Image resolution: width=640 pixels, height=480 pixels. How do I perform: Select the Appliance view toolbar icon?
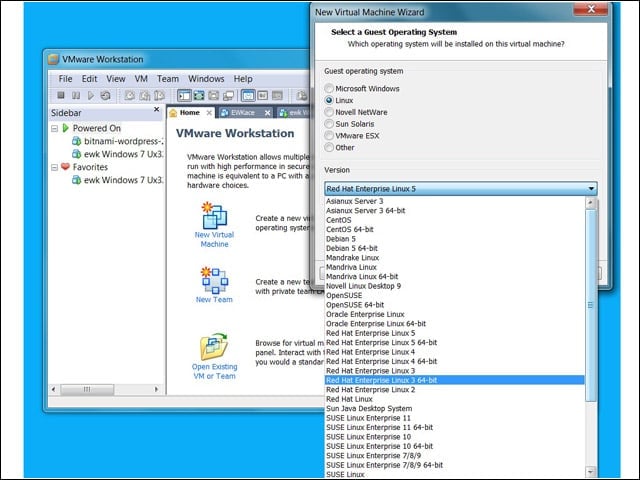pyautogui.click(x=262, y=96)
